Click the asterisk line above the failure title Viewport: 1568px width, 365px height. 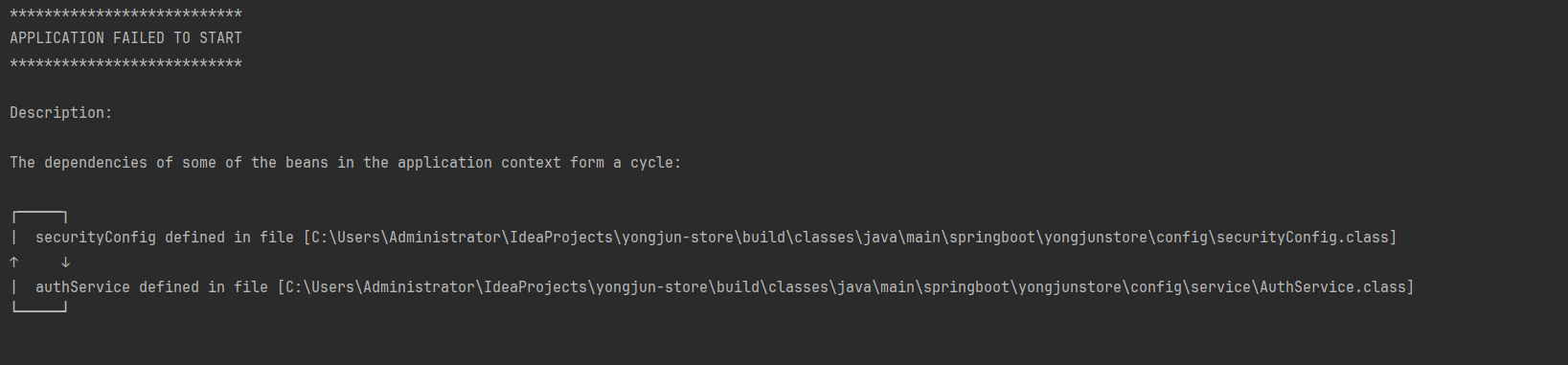tap(125, 14)
